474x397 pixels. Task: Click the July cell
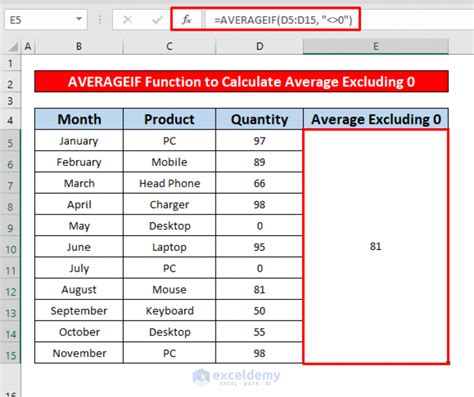(x=79, y=268)
